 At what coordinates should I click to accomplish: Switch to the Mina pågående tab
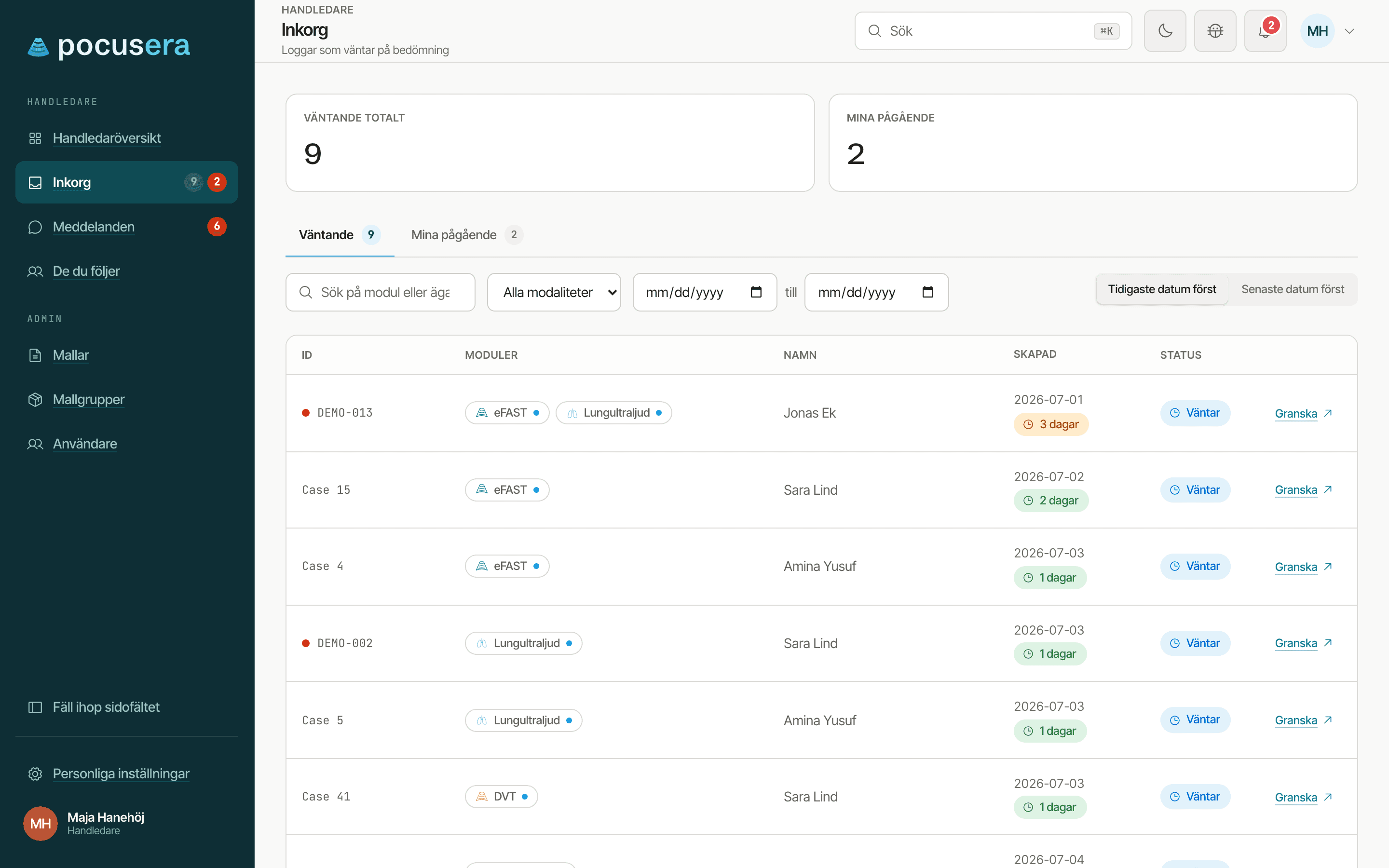click(467, 235)
